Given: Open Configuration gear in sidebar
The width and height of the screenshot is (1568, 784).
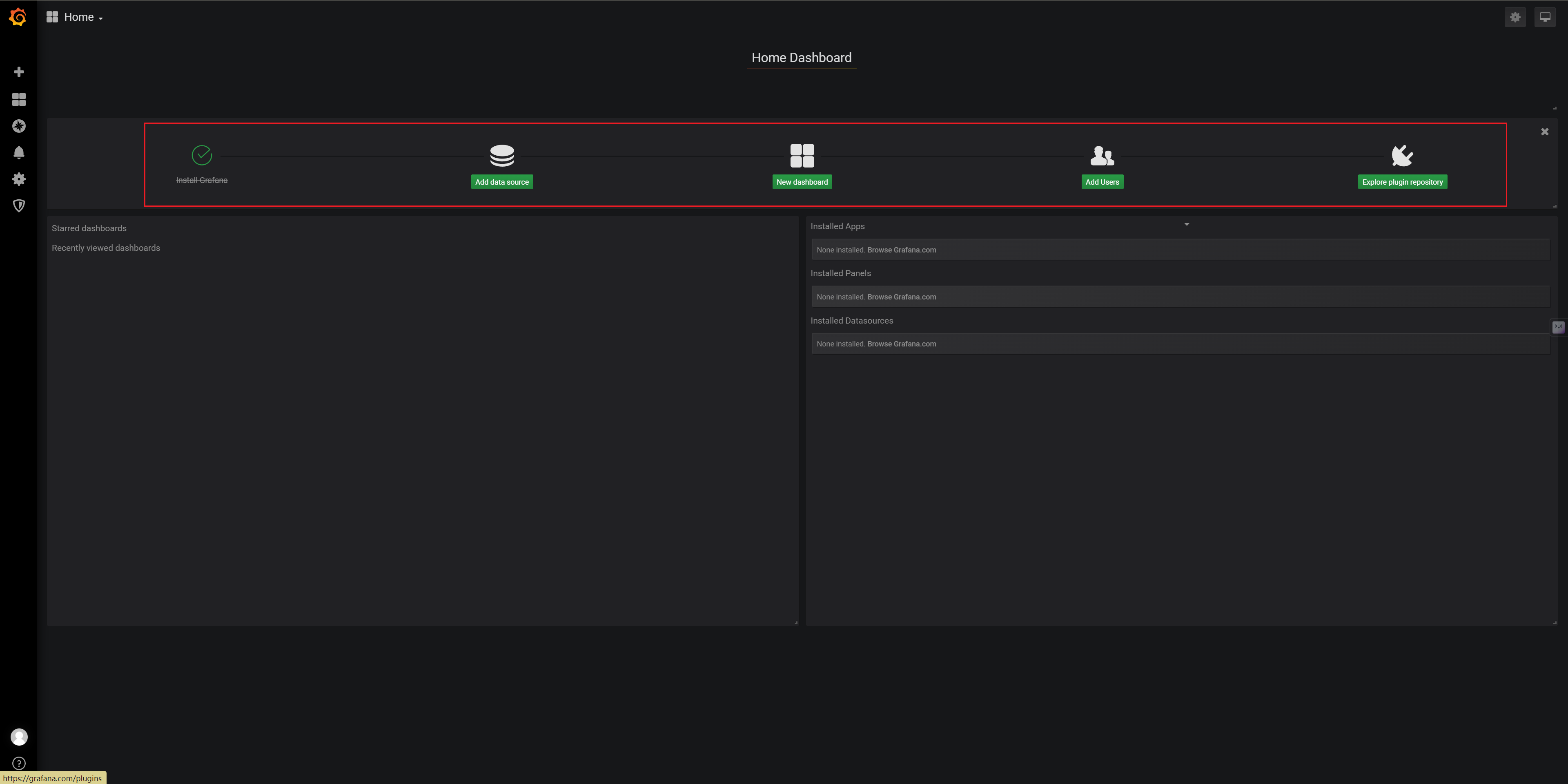Looking at the screenshot, I should point(19,179).
